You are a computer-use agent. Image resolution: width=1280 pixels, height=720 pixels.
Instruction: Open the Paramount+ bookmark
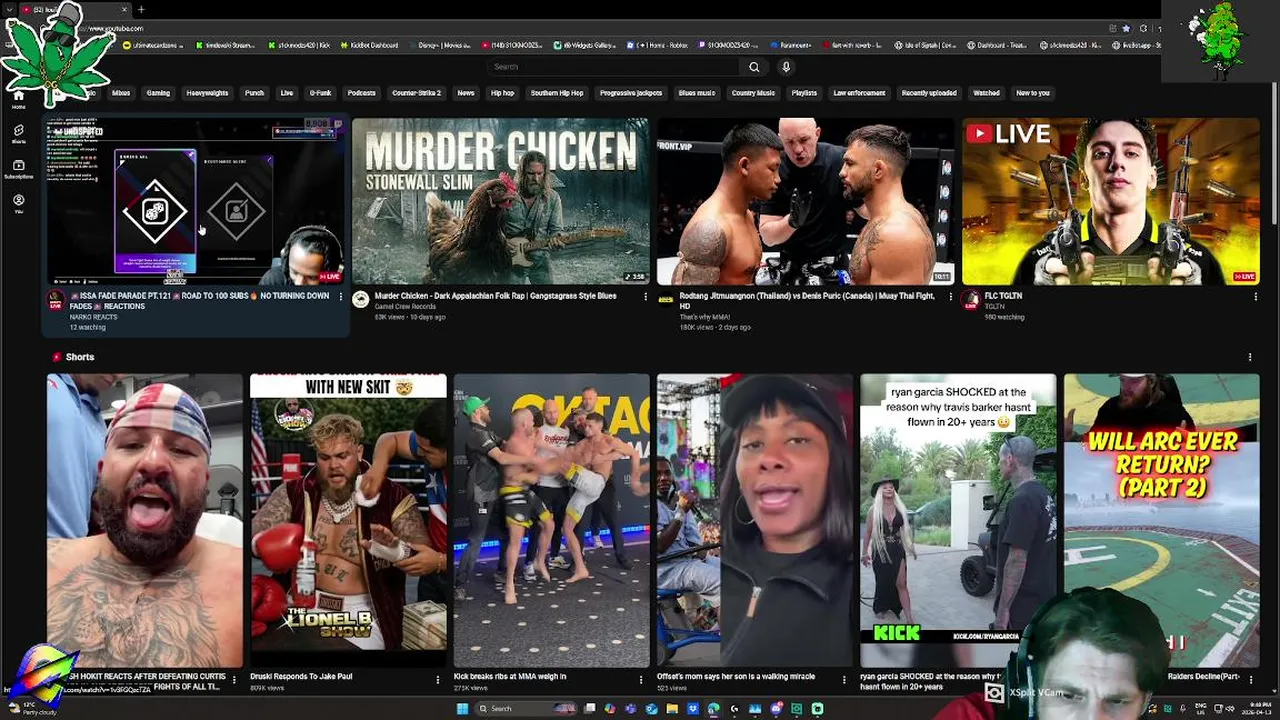790,45
